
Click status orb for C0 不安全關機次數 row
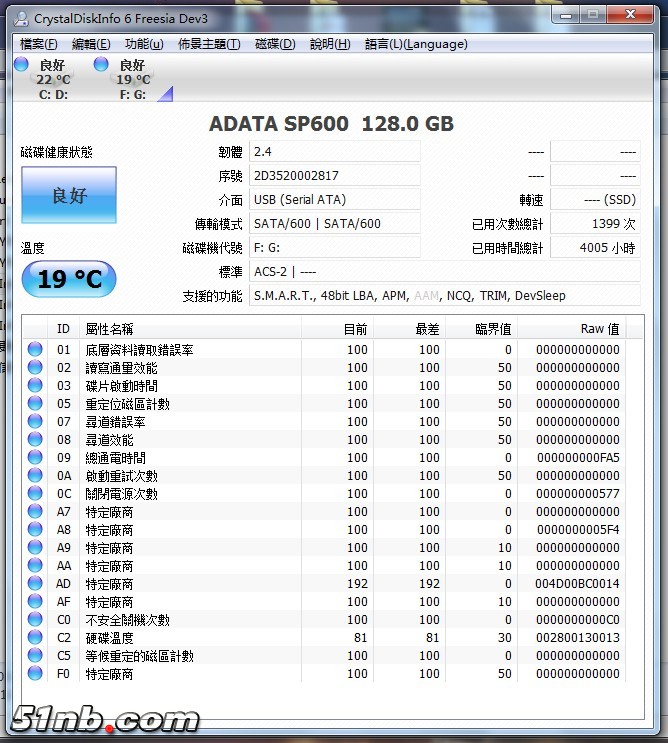[x=35, y=620]
